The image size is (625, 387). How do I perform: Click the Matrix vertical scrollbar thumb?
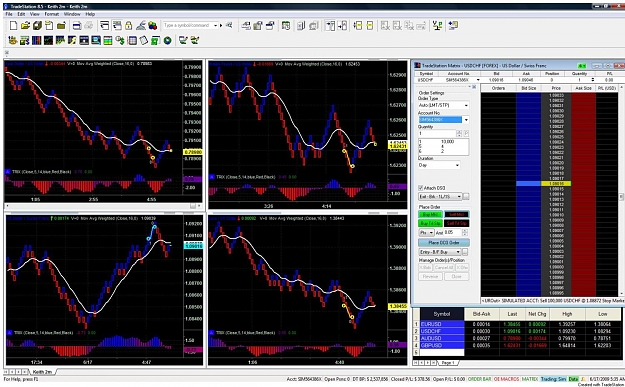621,197
